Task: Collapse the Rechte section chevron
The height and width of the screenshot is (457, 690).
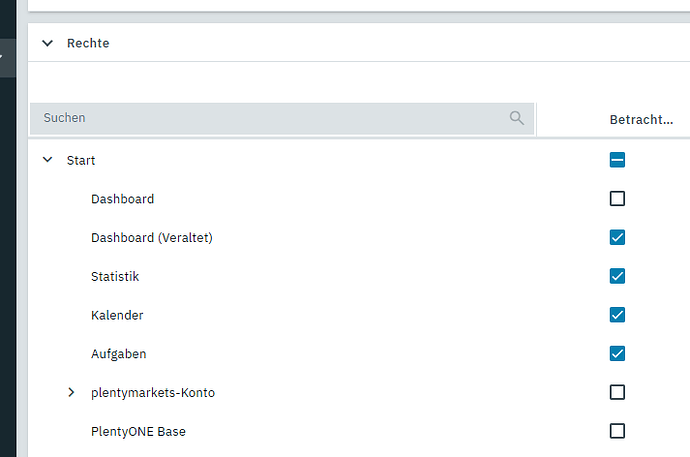Action: [48, 43]
